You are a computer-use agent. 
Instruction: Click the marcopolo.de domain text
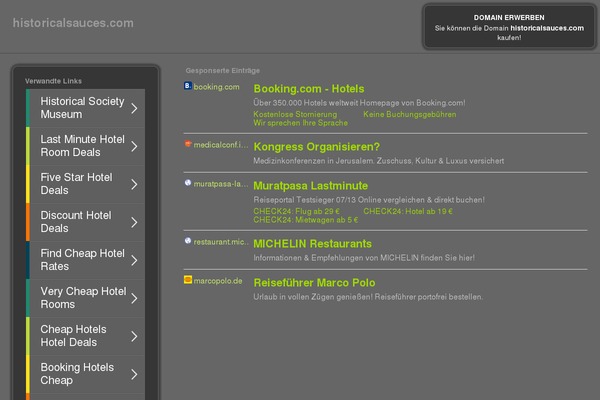[218, 281]
